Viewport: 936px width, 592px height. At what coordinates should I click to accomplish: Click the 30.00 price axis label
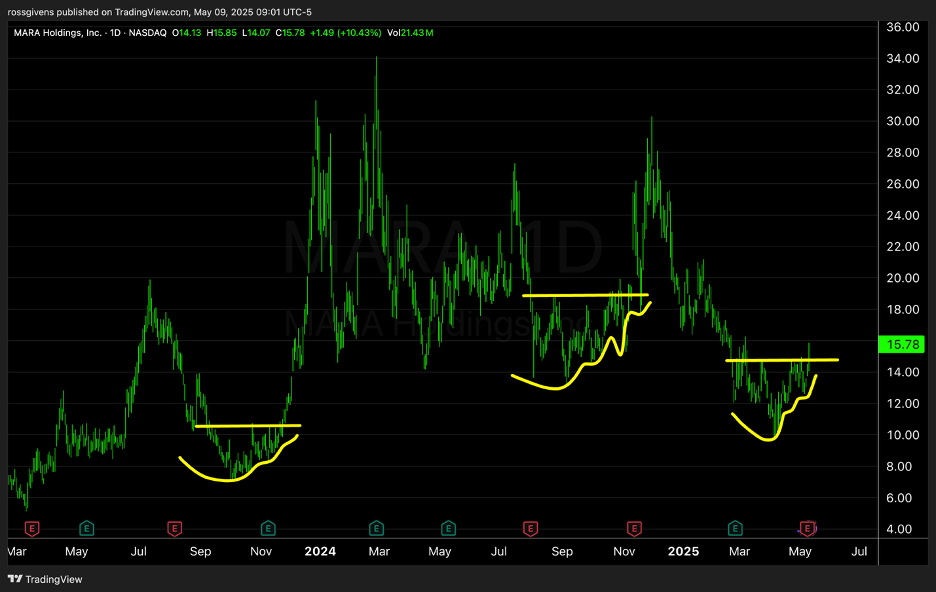[903, 121]
